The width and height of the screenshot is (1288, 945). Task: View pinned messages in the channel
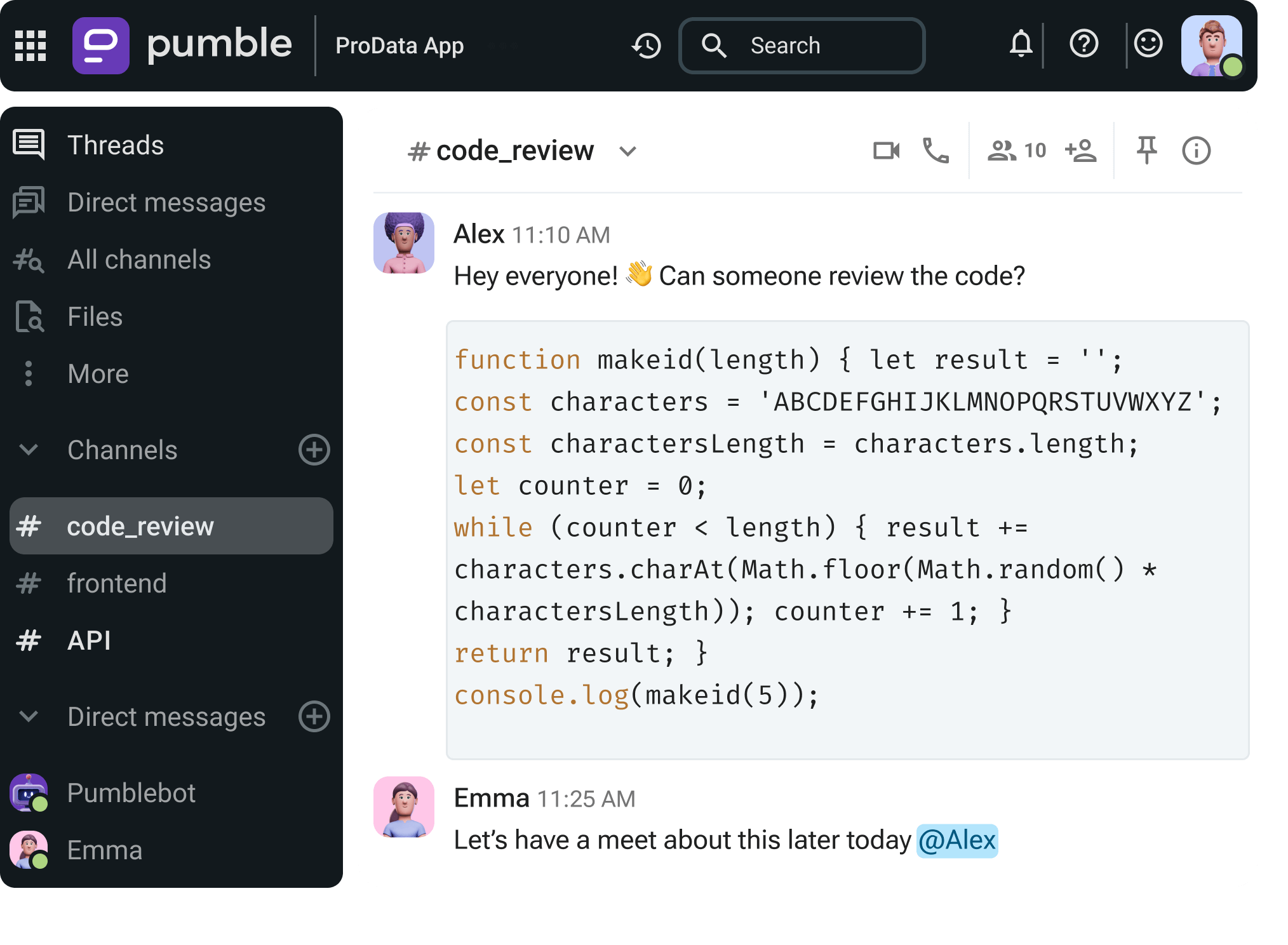(1147, 150)
